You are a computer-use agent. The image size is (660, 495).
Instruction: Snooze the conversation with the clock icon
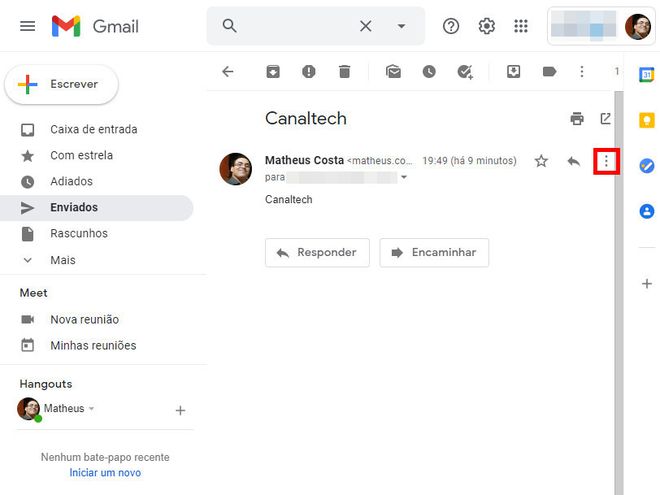tap(429, 72)
